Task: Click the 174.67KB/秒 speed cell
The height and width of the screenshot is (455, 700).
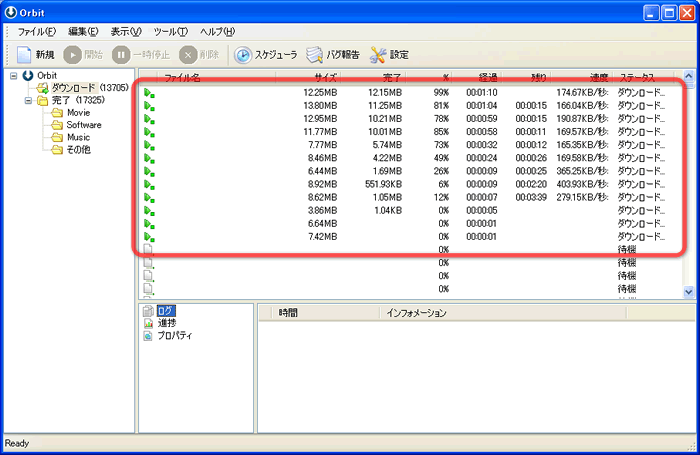Action: click(x=582, y=92)
